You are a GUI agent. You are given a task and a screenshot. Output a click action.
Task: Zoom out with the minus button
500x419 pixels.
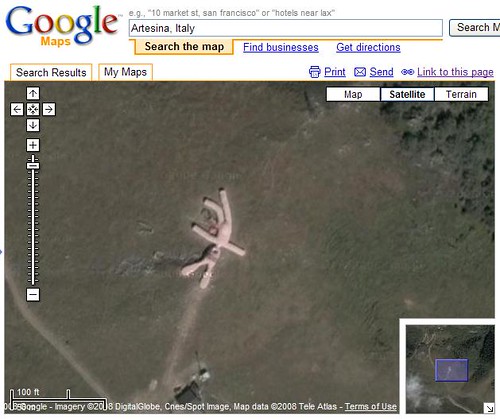coord(33,295)
